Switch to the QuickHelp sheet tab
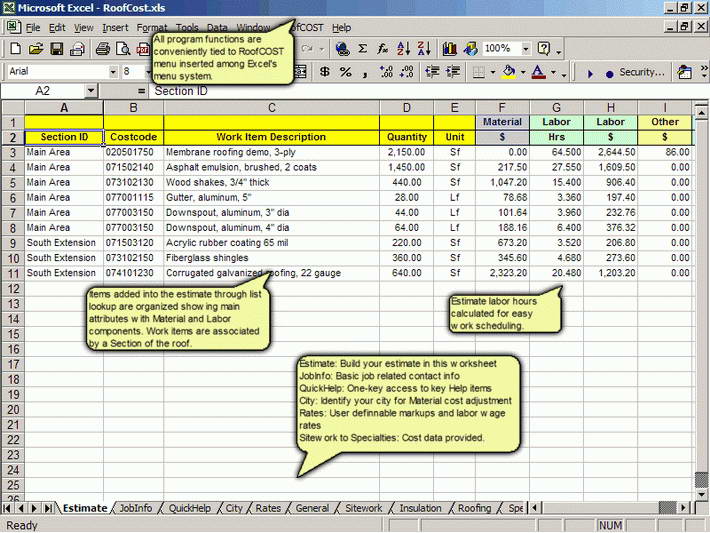Image resolution: width=710 pixels, height=533 pixels. tap(190, 508)
